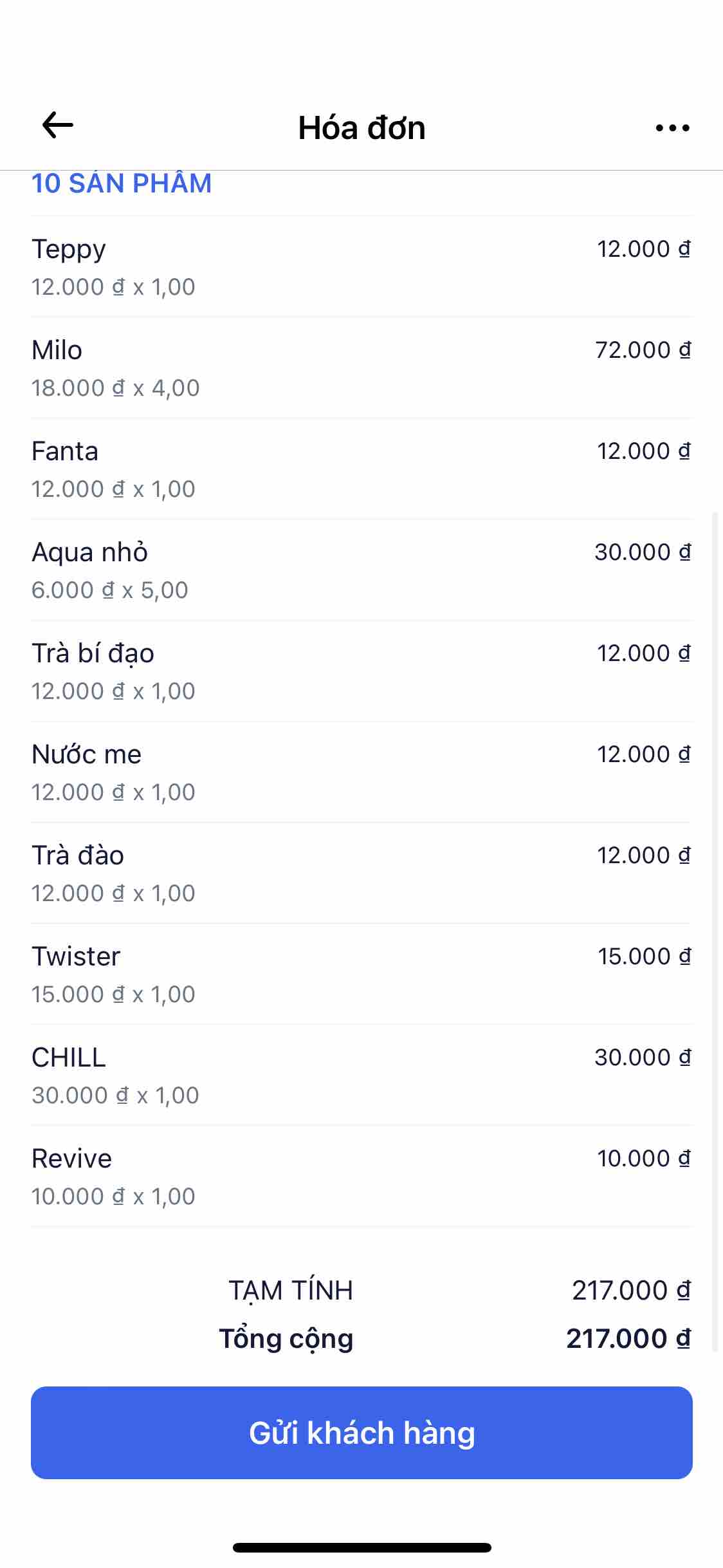Tap the TẠM TÍNH subtotal row
723x1568 pixels.
[x=360, y=1291]
